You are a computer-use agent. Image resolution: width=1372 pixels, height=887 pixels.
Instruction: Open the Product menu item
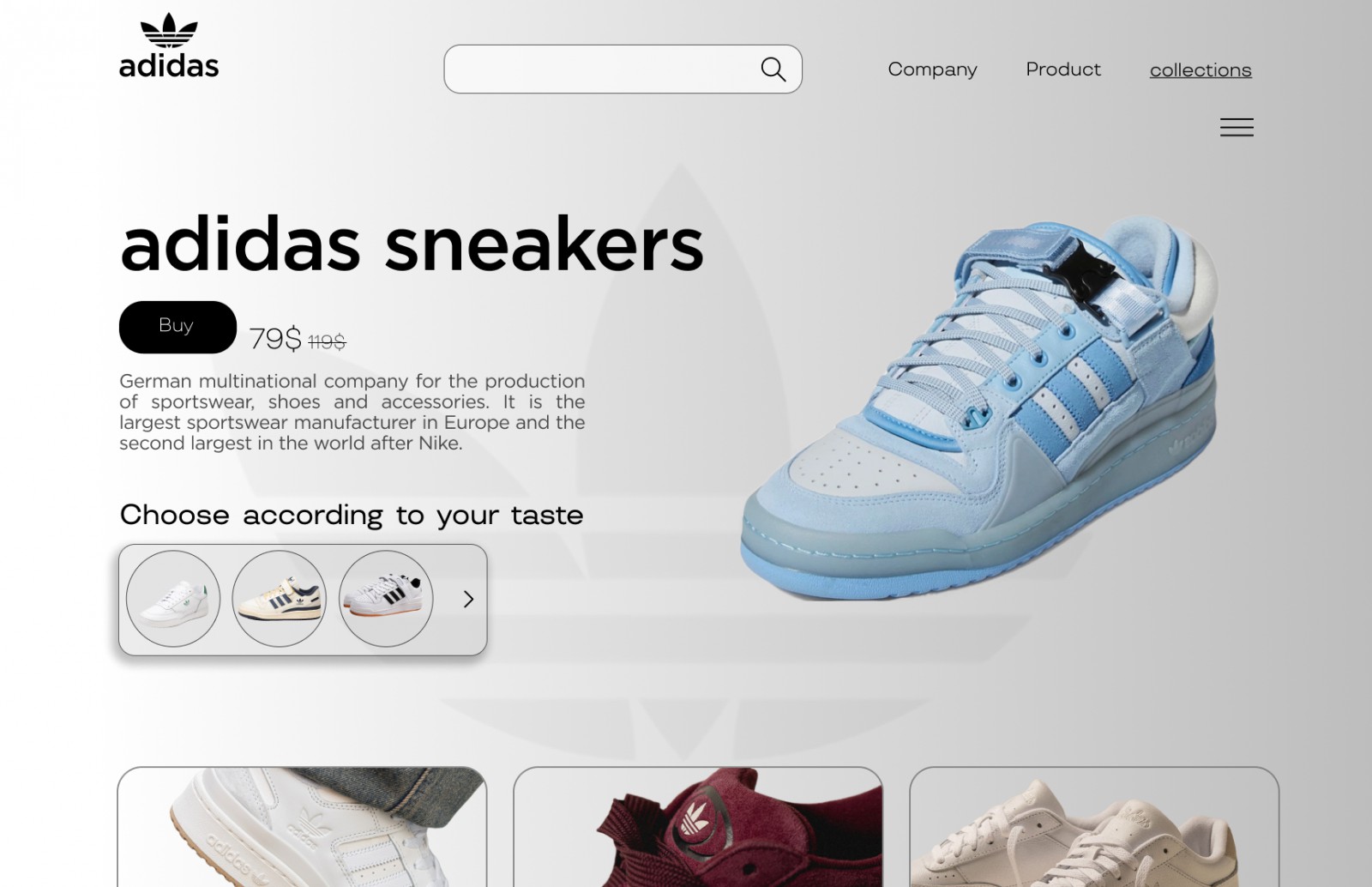[1063, 69]
